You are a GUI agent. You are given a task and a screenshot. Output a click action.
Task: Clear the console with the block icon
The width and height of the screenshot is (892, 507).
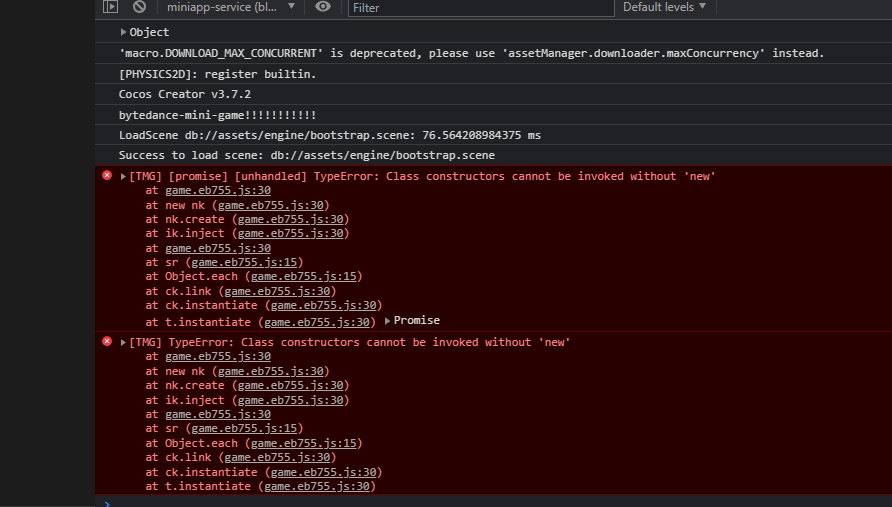pos(139,7)
